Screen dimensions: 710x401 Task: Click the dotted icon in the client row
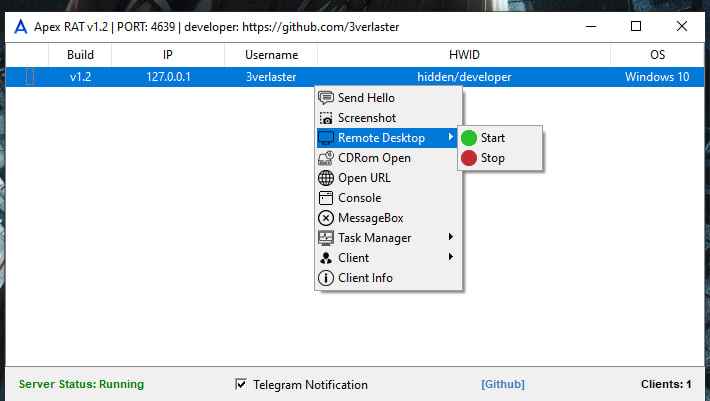(29, 77)
